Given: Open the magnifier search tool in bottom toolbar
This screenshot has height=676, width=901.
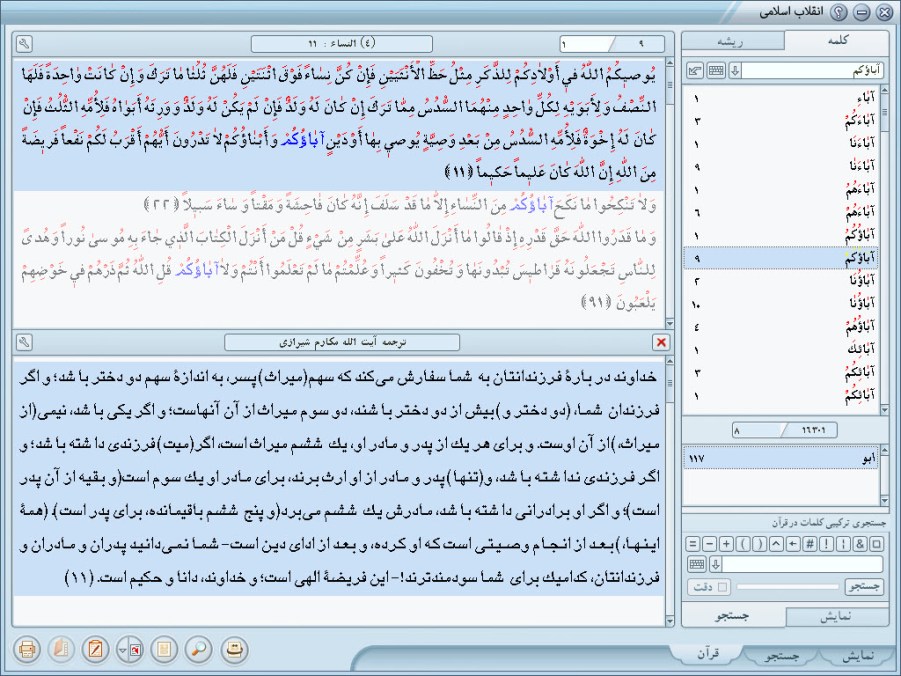Looking at the screenshot, I should click(199, 650).
